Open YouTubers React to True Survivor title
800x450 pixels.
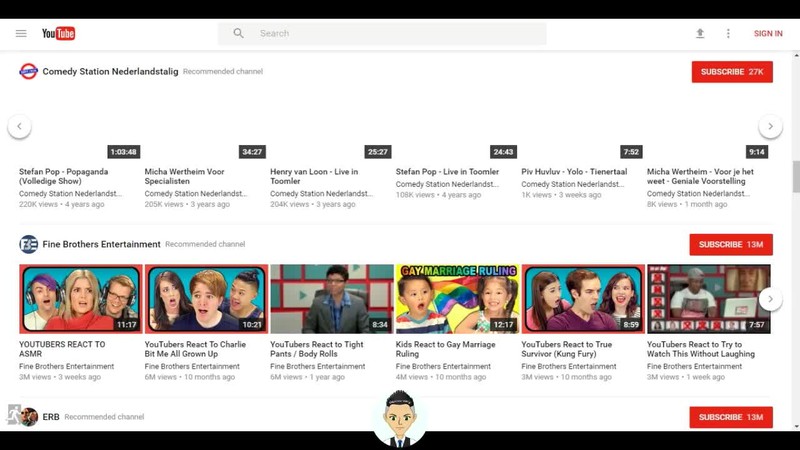[x=566, y=349]
